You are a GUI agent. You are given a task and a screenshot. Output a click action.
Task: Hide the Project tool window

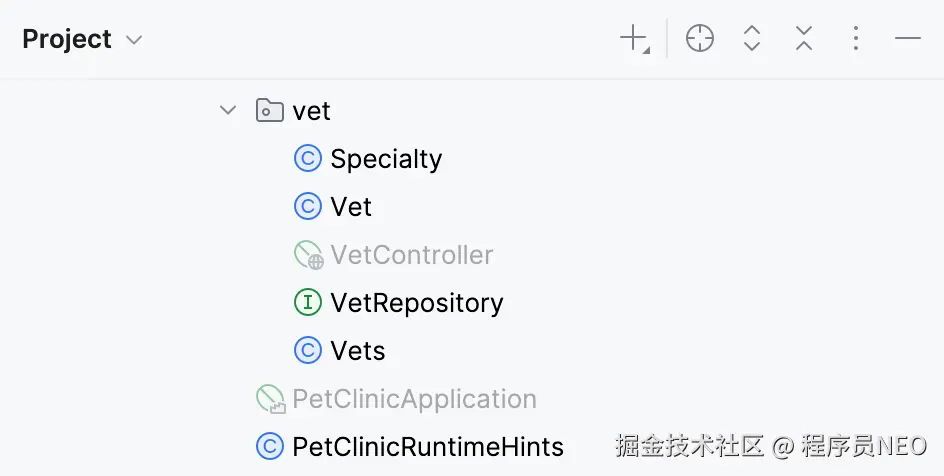(x=907, y=39)
